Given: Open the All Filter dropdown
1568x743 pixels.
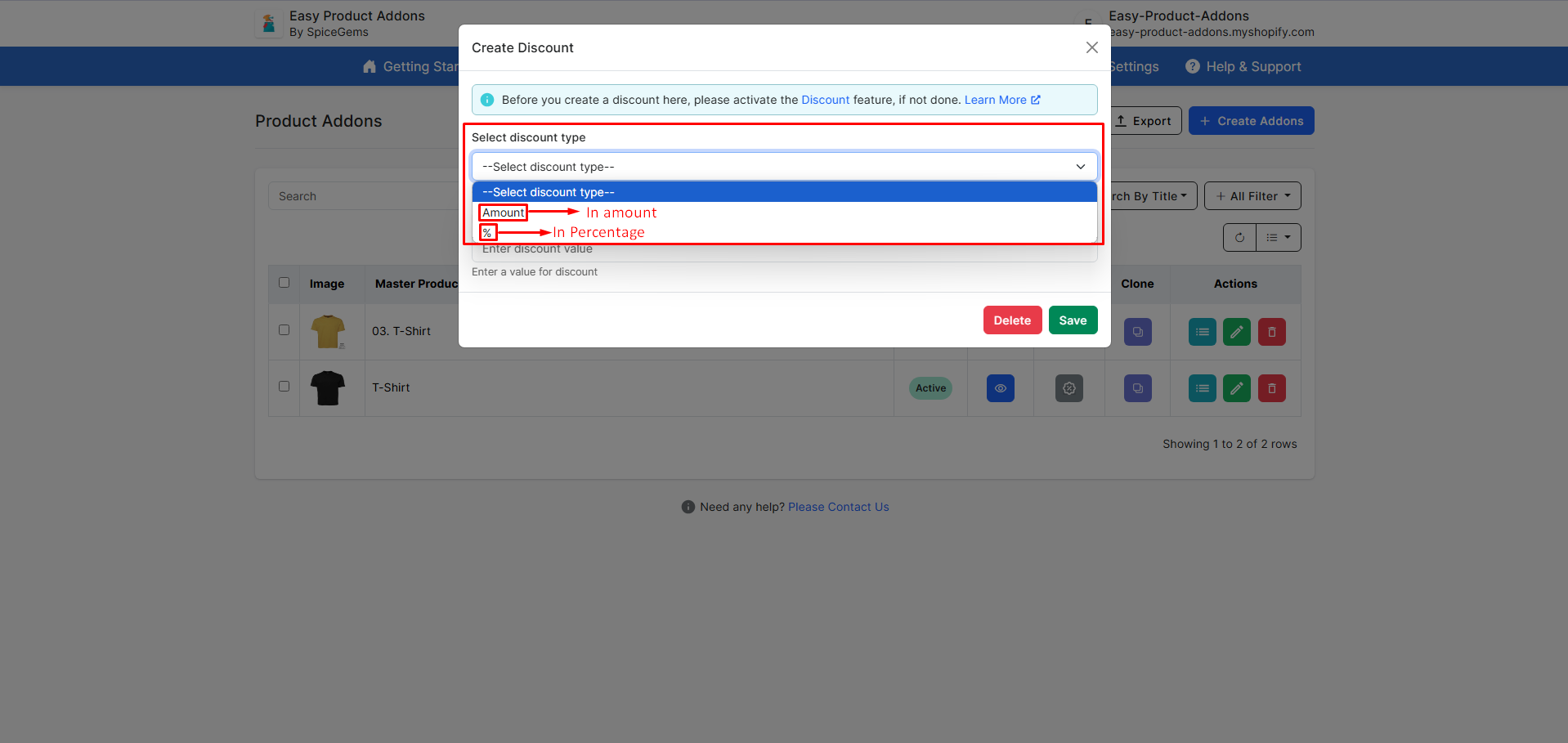Looking at the screenshot, I should [1252, 196].
